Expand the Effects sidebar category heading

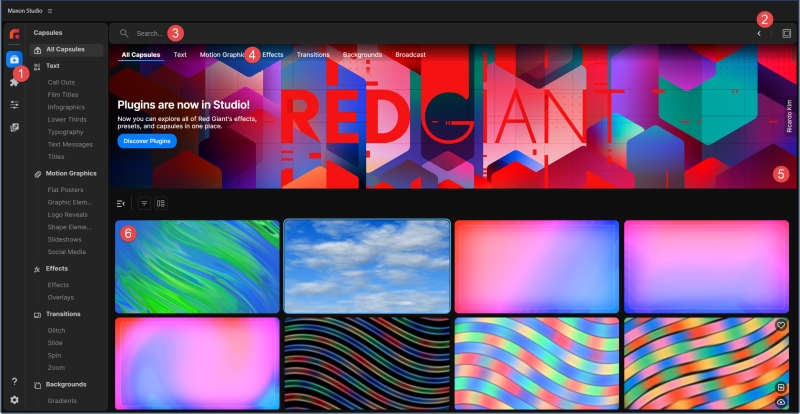click(57, 269)
